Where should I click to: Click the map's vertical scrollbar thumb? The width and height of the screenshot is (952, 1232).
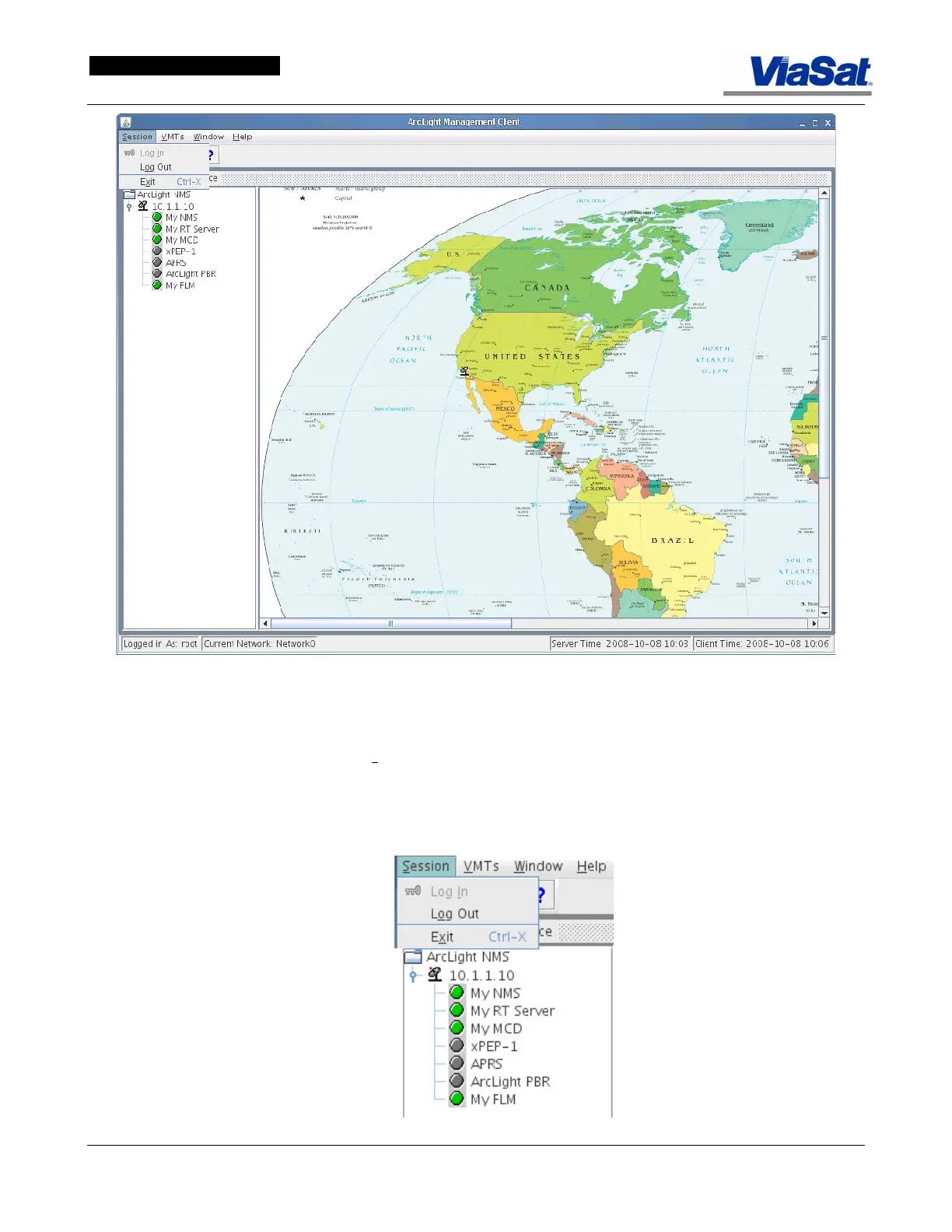pos(824,338)
